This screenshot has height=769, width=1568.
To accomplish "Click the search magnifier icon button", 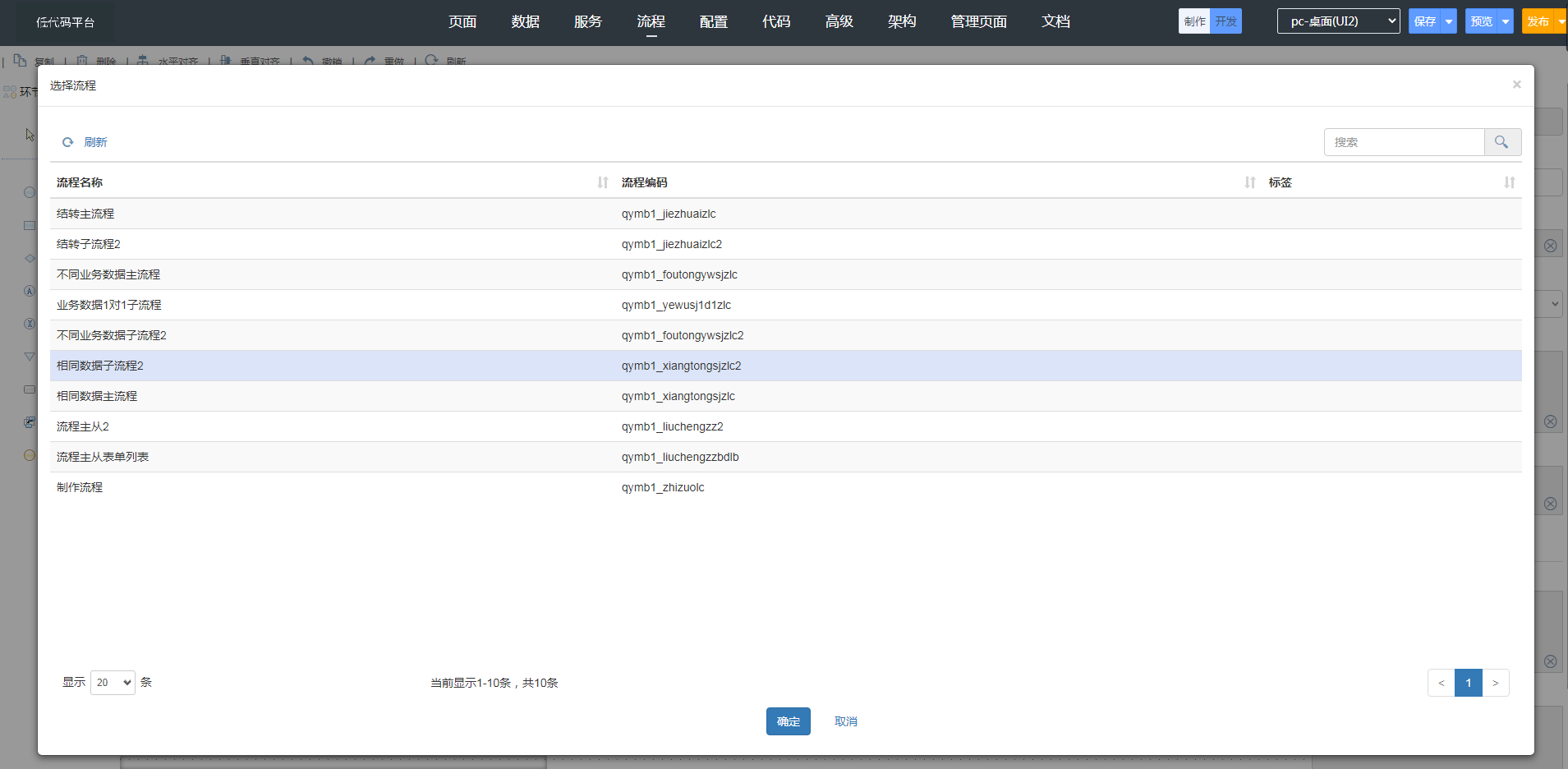I will click(x=1501, y=142).
